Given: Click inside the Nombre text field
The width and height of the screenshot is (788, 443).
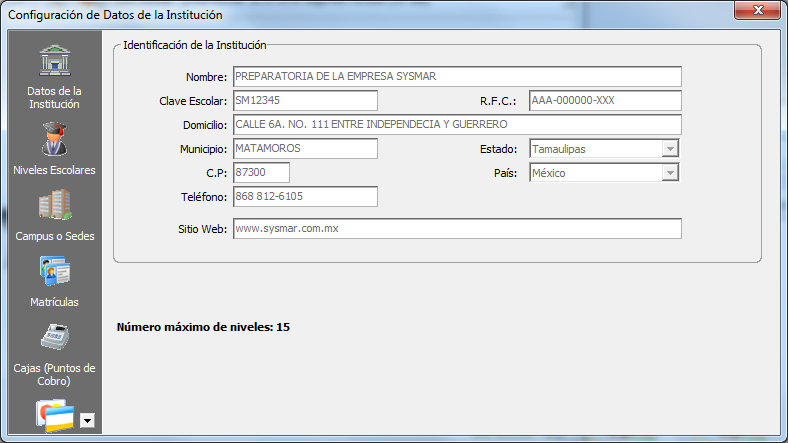Looking at the screenshot, I should [456, 77].
